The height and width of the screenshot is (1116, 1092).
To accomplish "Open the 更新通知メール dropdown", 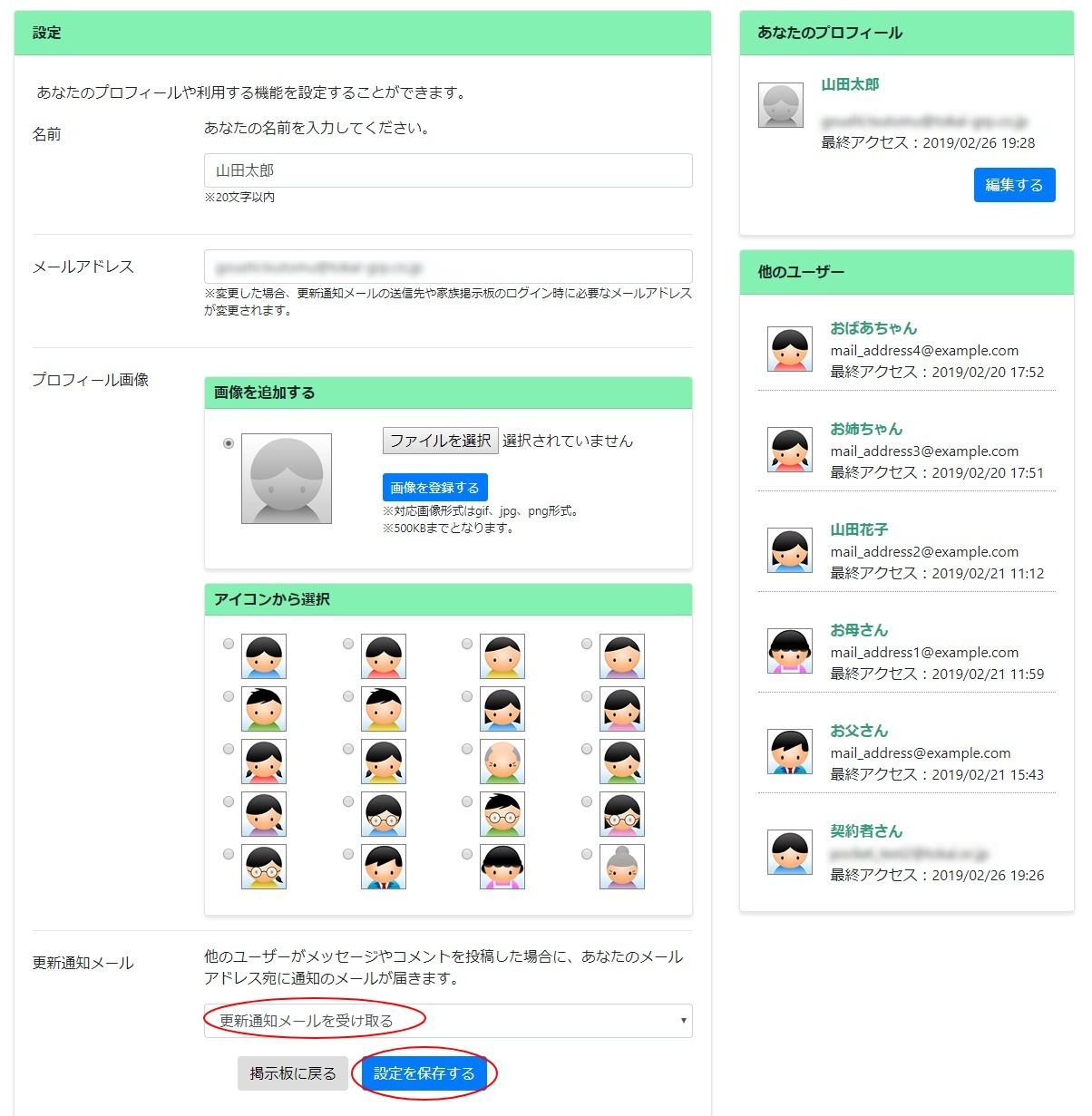I will point(448,1020).
